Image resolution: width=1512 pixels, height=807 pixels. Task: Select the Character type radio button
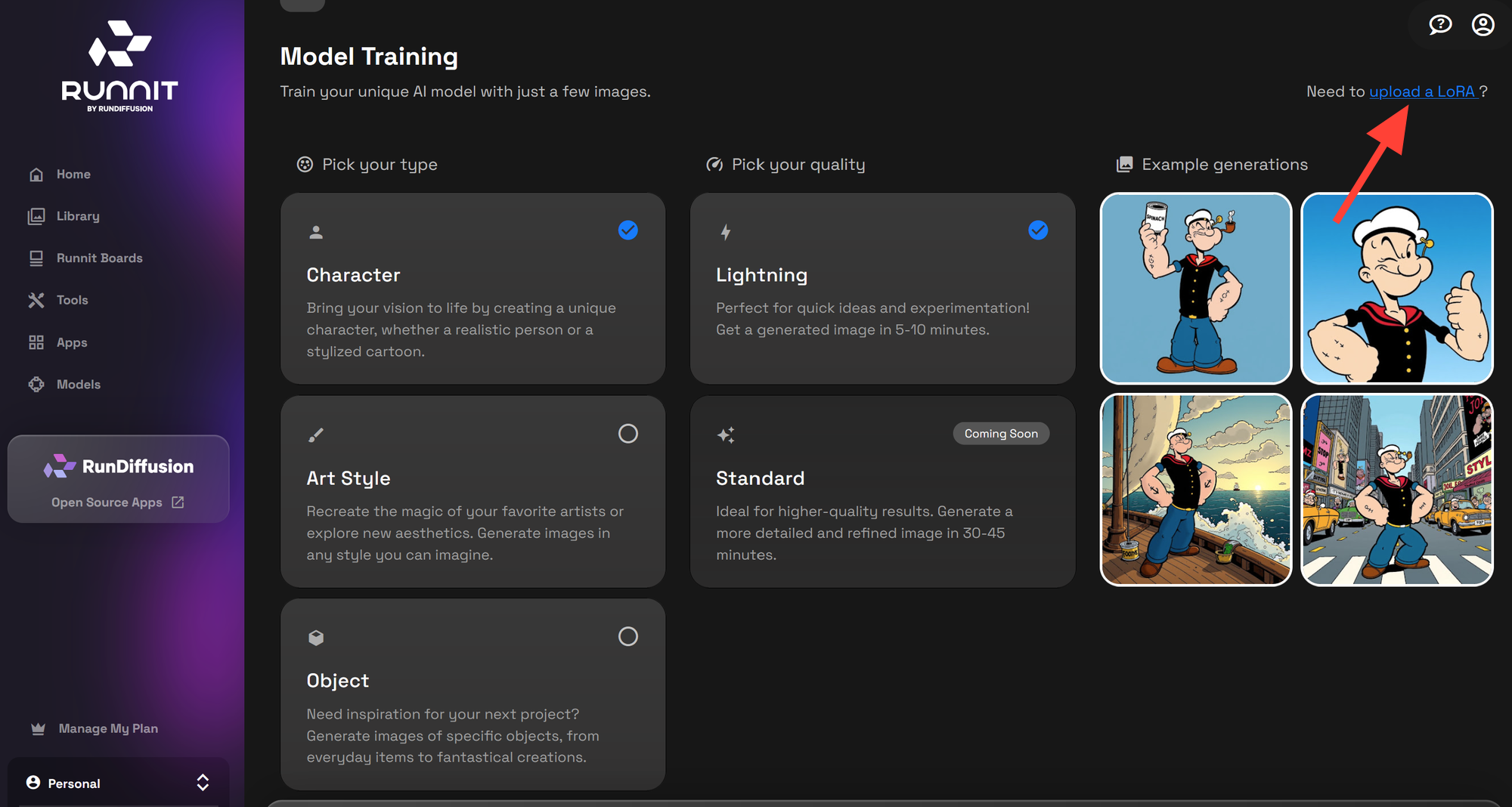click(628, 230)
